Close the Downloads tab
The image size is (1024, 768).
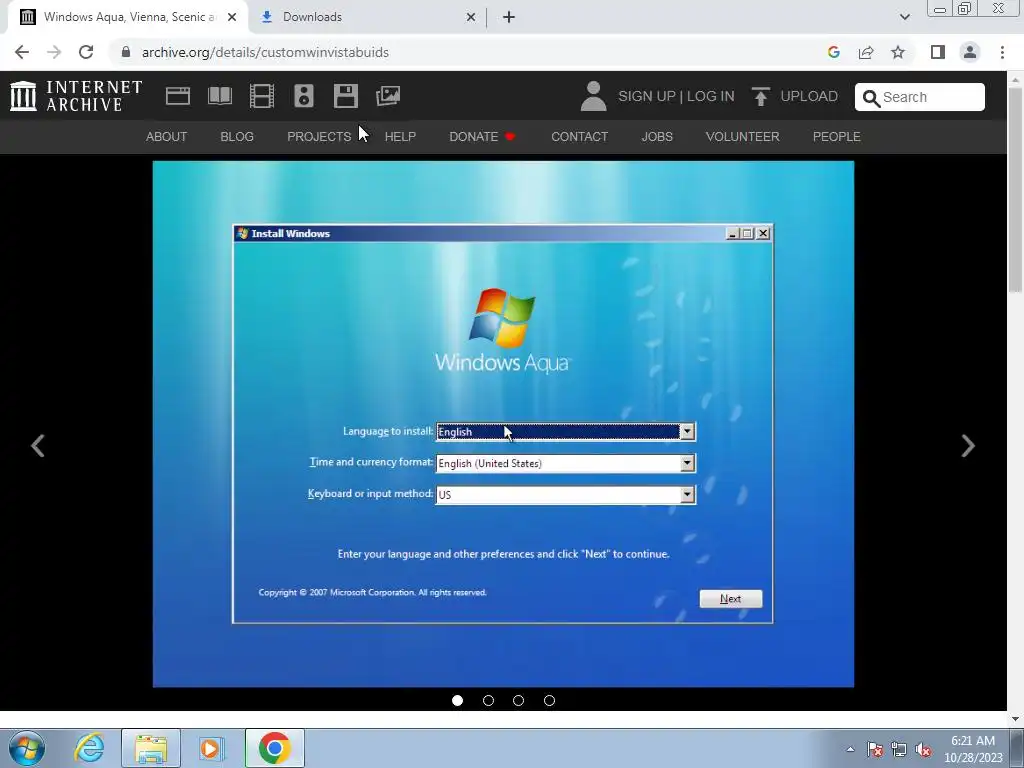point(470,17)
